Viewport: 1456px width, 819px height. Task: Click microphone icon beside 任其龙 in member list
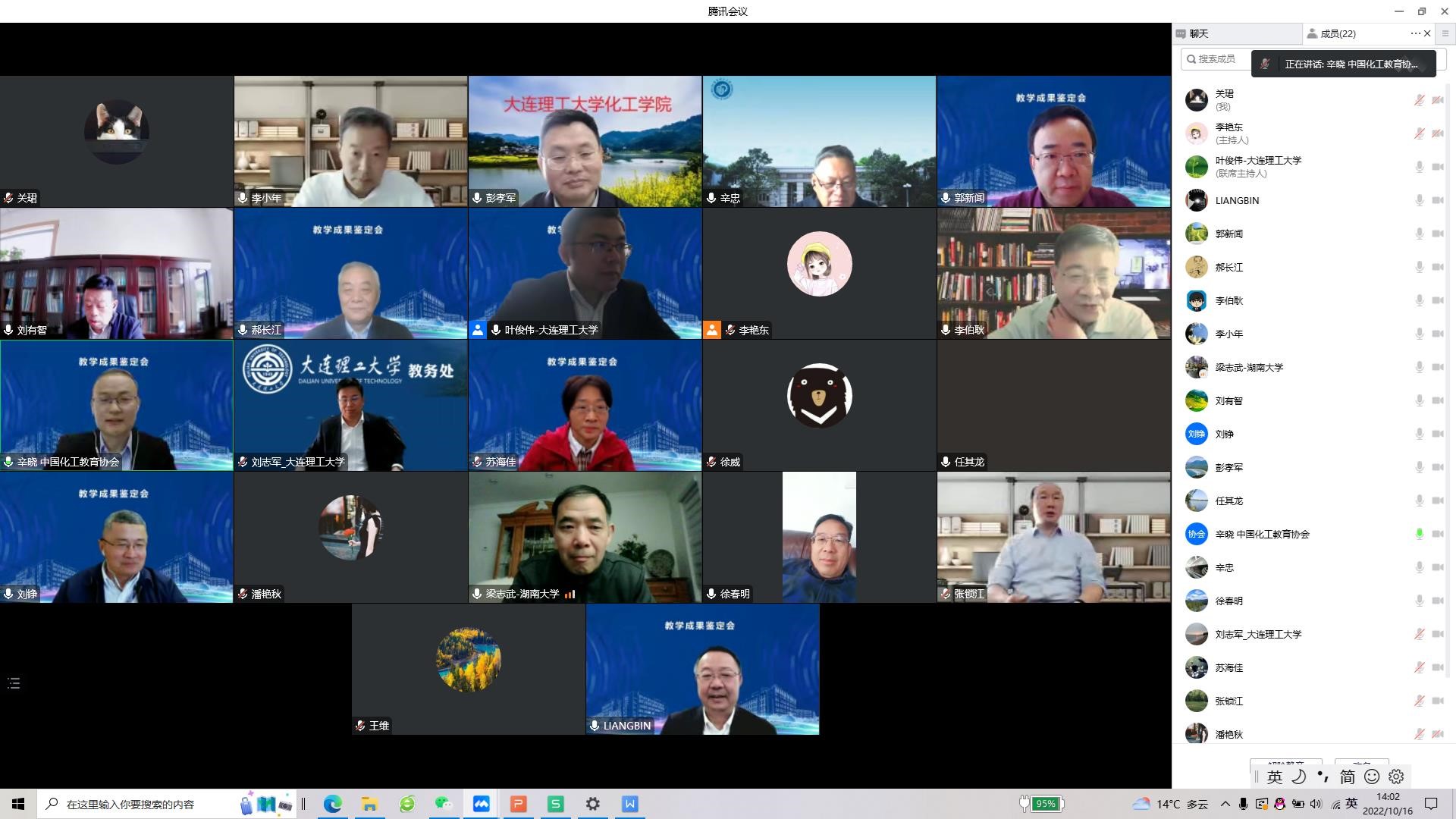[1419, 500]
